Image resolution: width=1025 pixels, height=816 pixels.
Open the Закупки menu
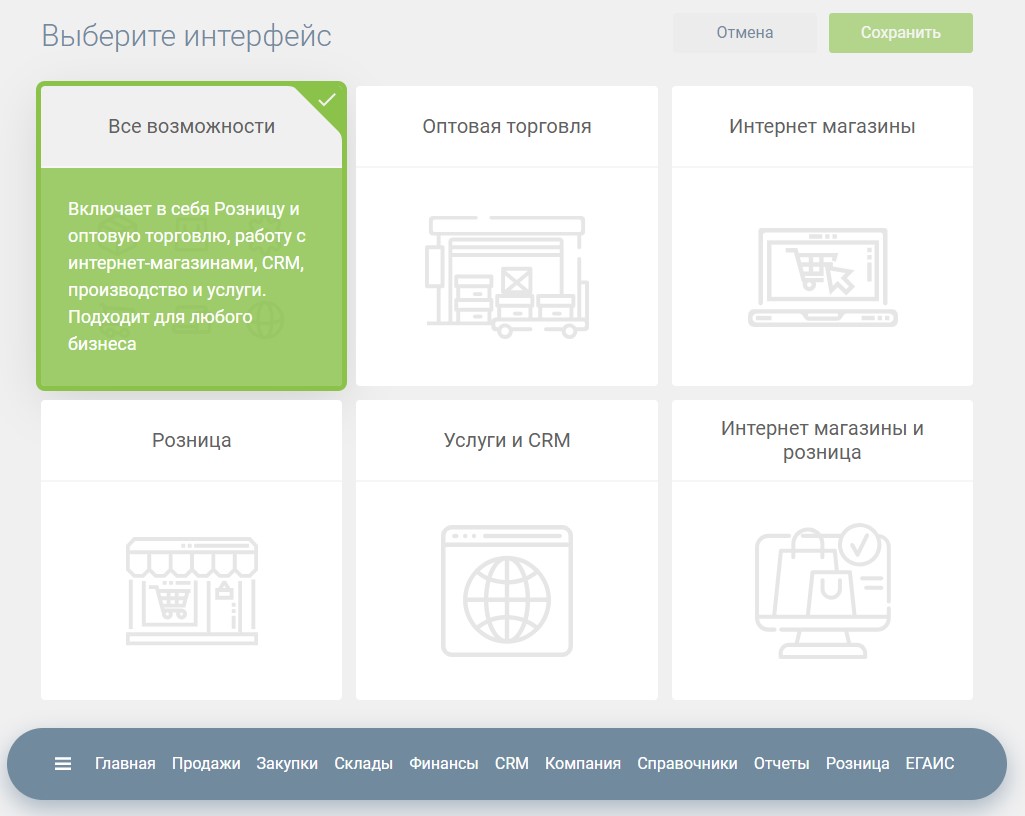[287, 763]
